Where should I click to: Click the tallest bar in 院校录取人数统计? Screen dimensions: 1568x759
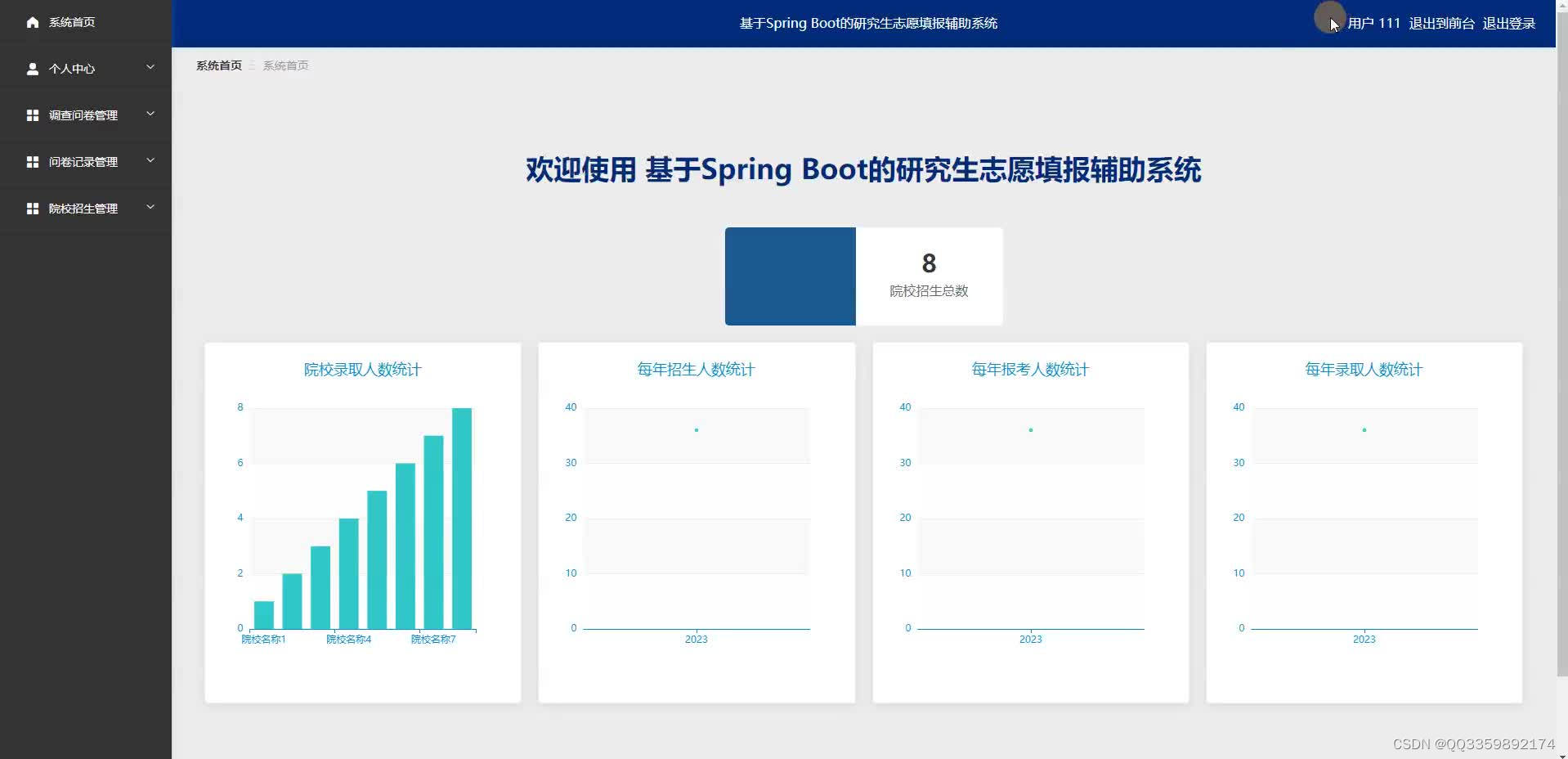462,518
